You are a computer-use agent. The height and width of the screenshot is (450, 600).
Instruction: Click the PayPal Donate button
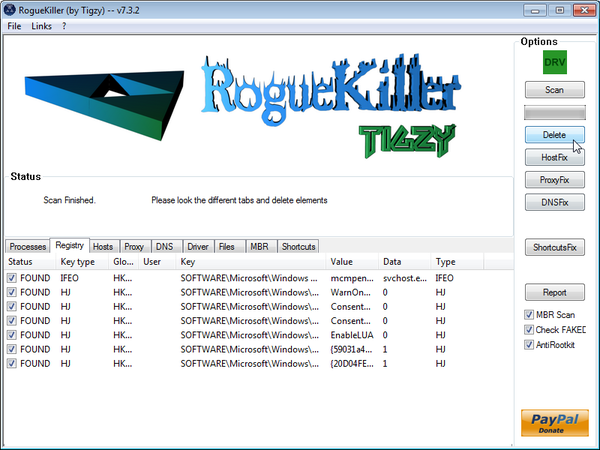pos(554,423)
